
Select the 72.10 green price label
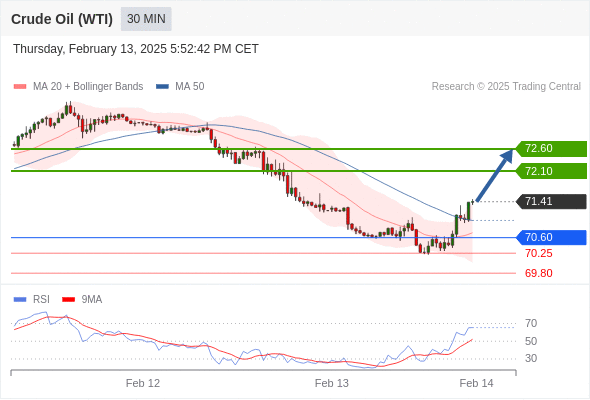[x=551, y=171]
